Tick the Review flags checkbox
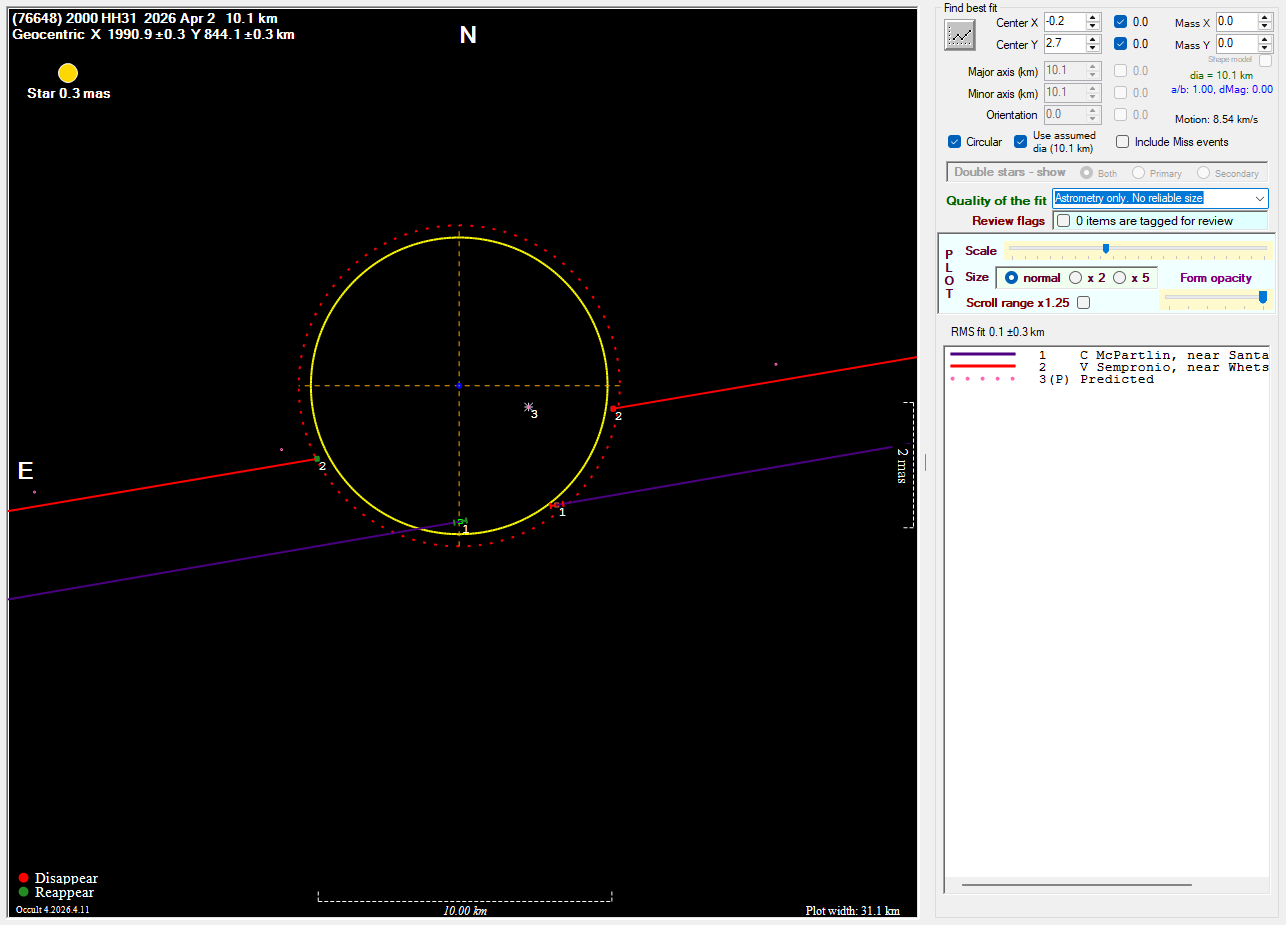The height and width of the screenshot is (925, 1286). click(x=1064, y=221)
